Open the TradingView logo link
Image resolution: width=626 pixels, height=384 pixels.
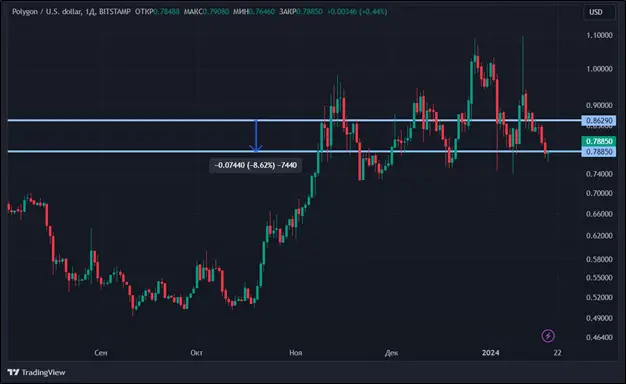tap(36, 372)
